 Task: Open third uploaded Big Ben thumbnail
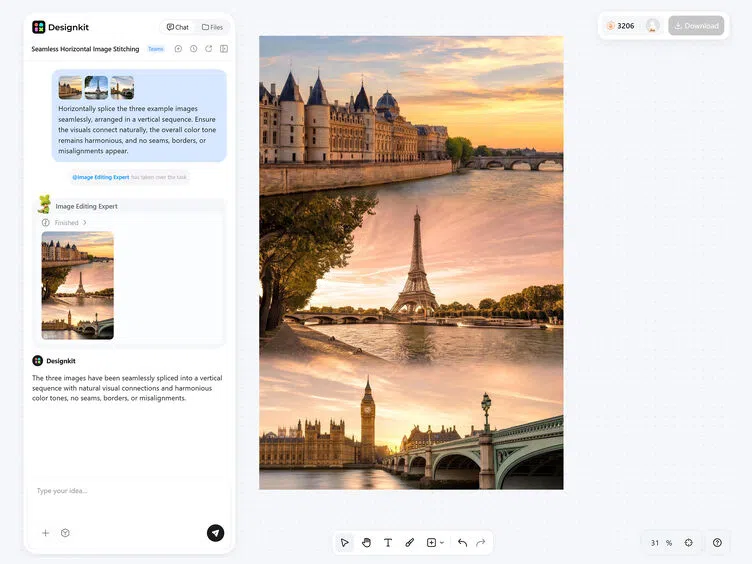pyautogui.click(x=122, y=88)
